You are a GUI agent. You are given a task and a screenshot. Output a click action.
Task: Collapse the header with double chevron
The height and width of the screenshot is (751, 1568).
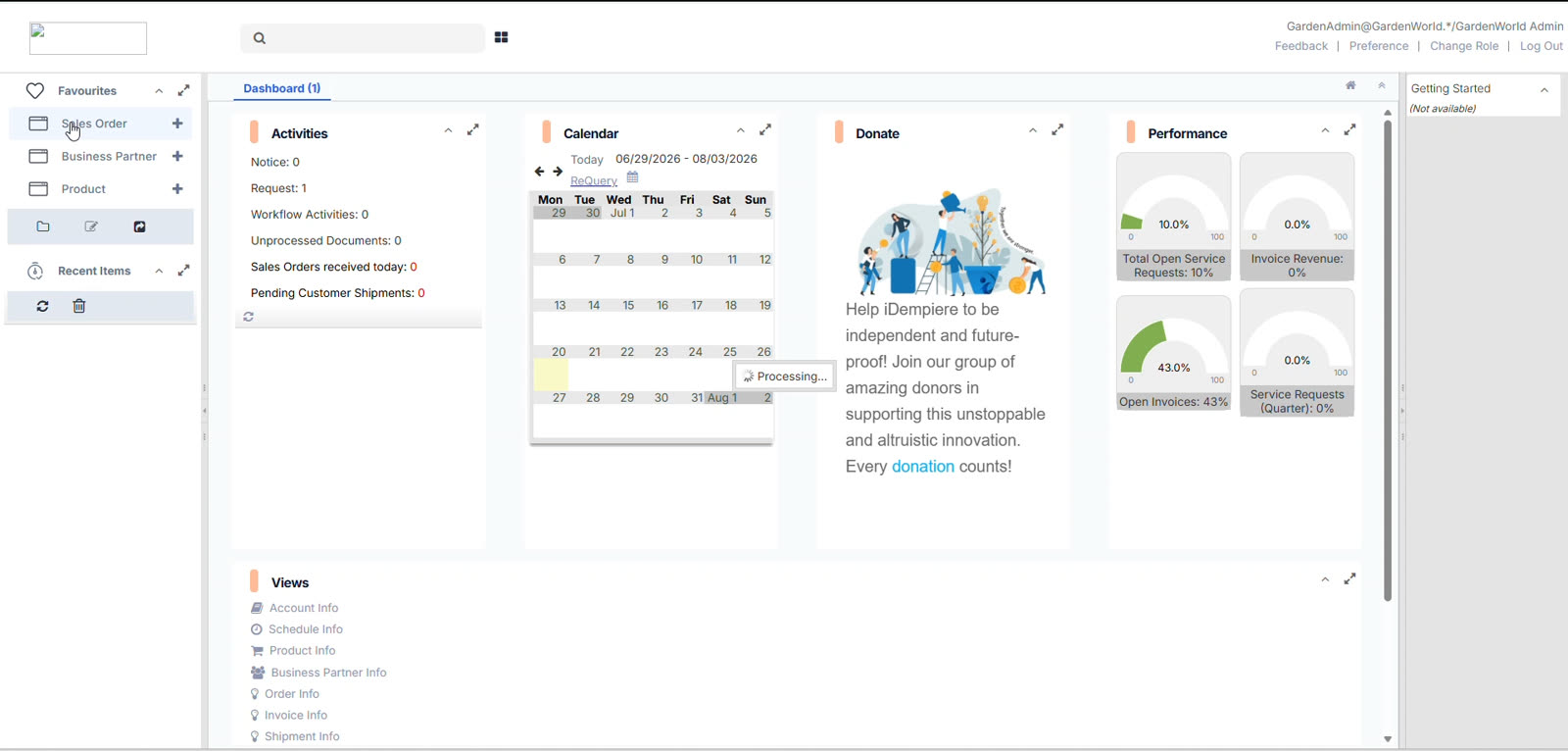click(1382, 85)
